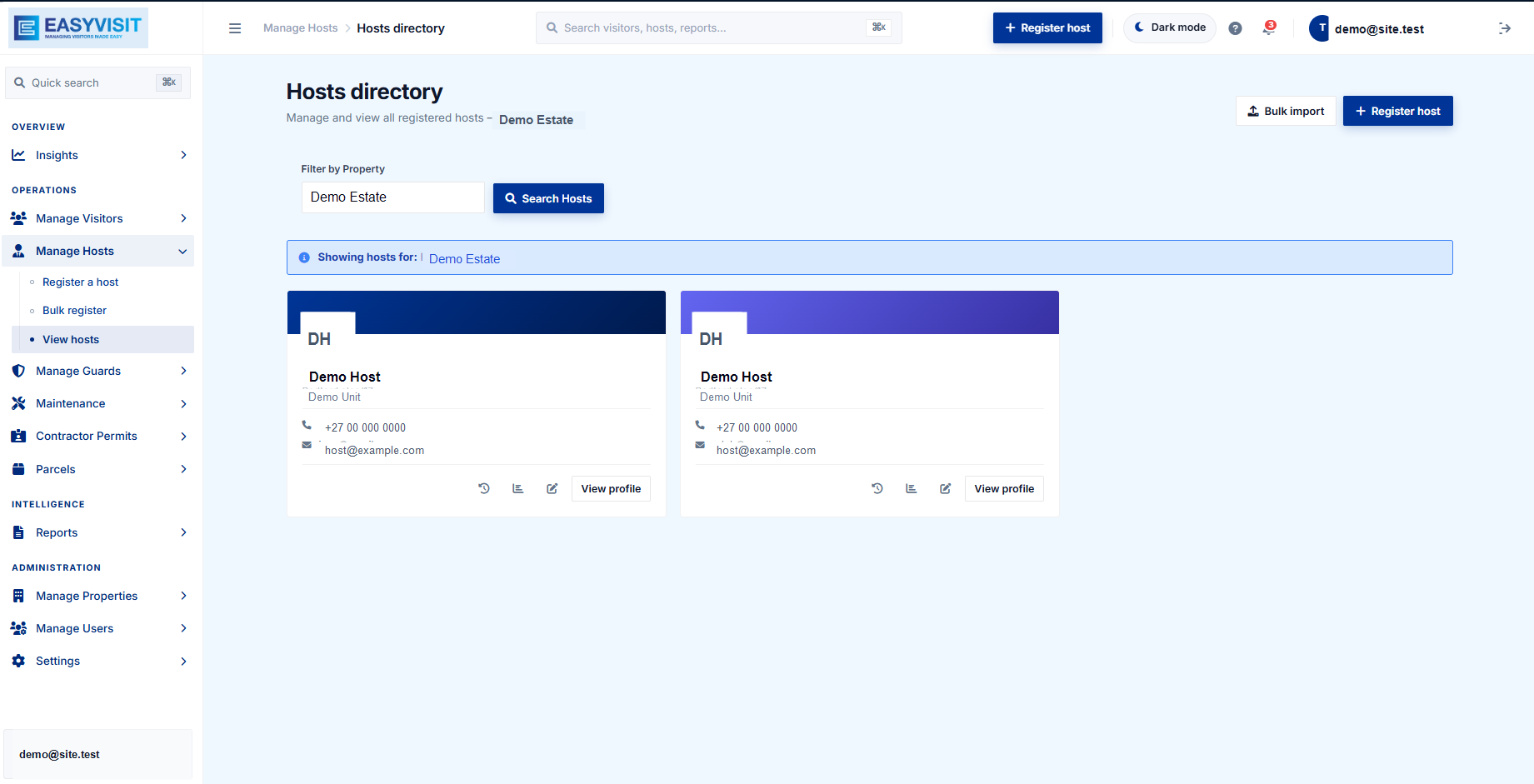
Task: Expand the Maintenance chevron
Action: coord(183,403)
